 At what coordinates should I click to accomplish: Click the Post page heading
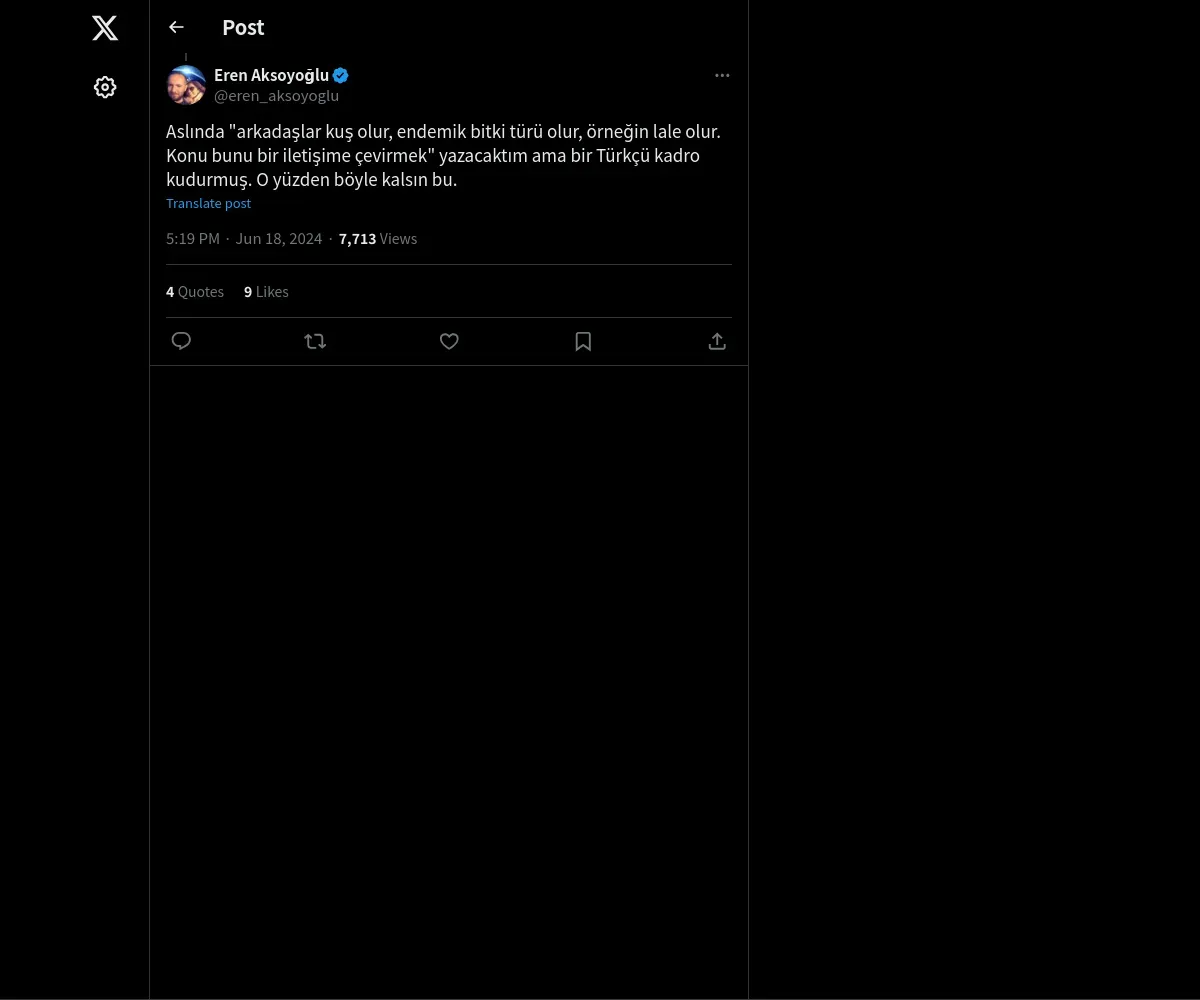243,28
